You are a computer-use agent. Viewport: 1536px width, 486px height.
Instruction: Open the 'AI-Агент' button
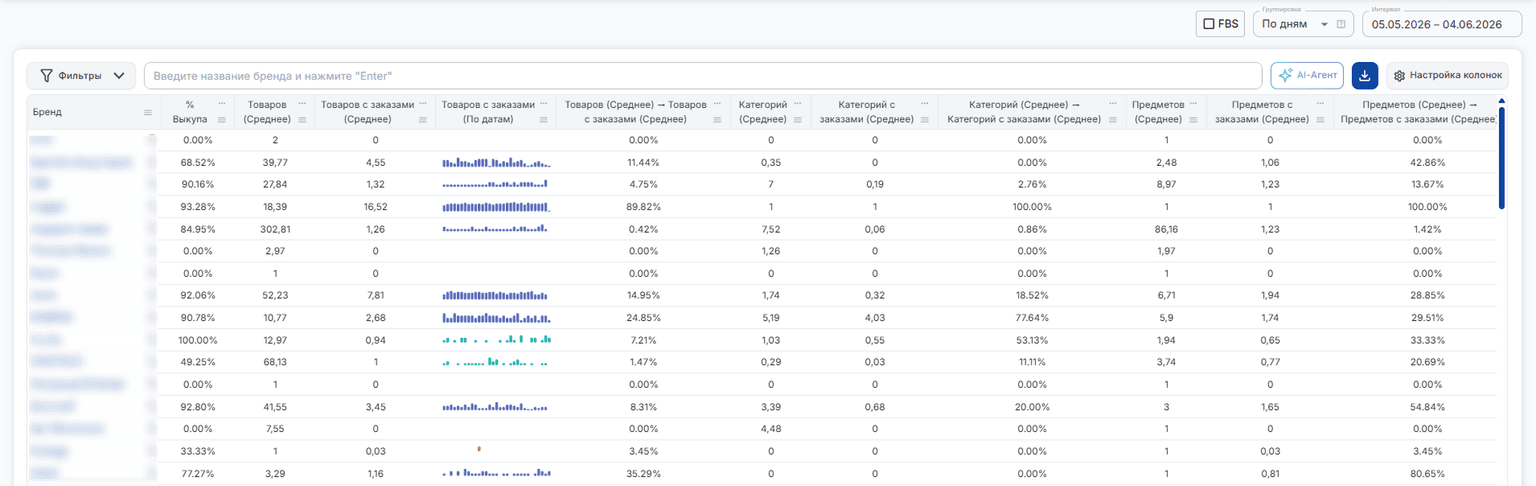[1307, 75]
